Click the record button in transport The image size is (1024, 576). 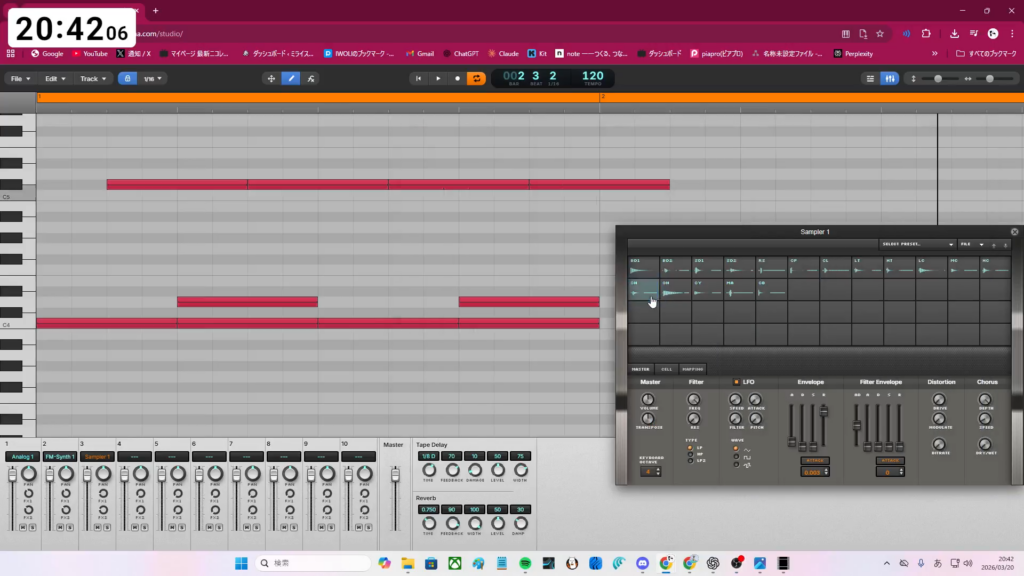click(x=457, y=78)
